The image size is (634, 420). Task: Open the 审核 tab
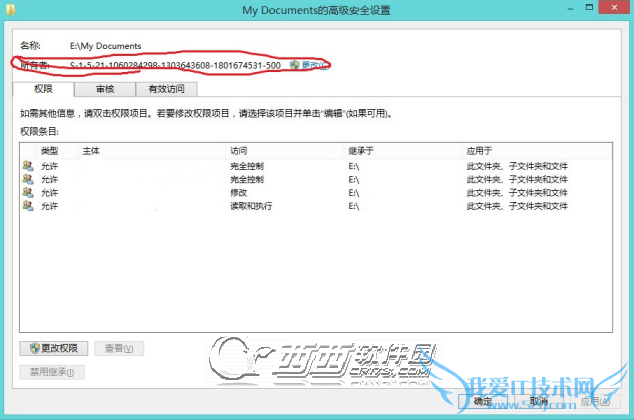pyautogui.click(x=105, y=89)
